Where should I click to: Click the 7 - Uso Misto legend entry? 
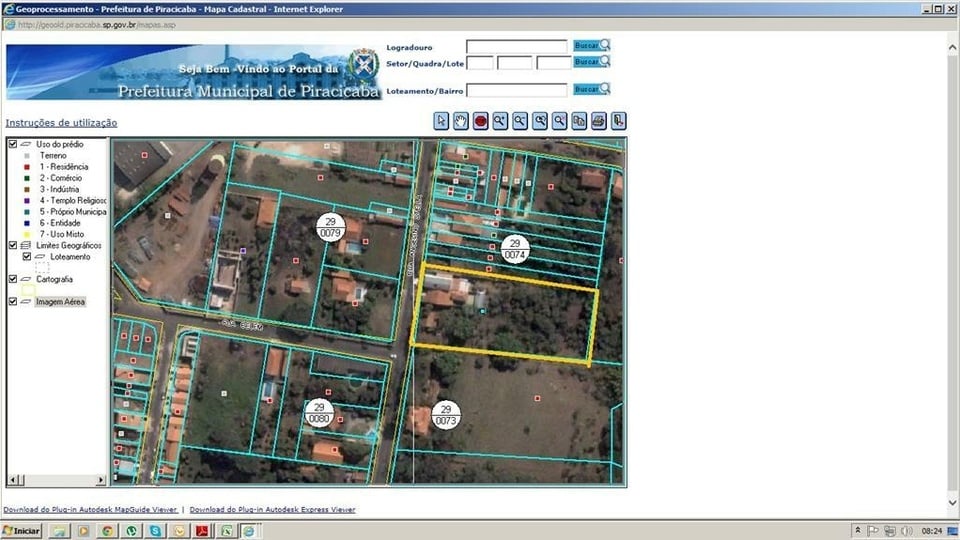[x=62, y=234]
